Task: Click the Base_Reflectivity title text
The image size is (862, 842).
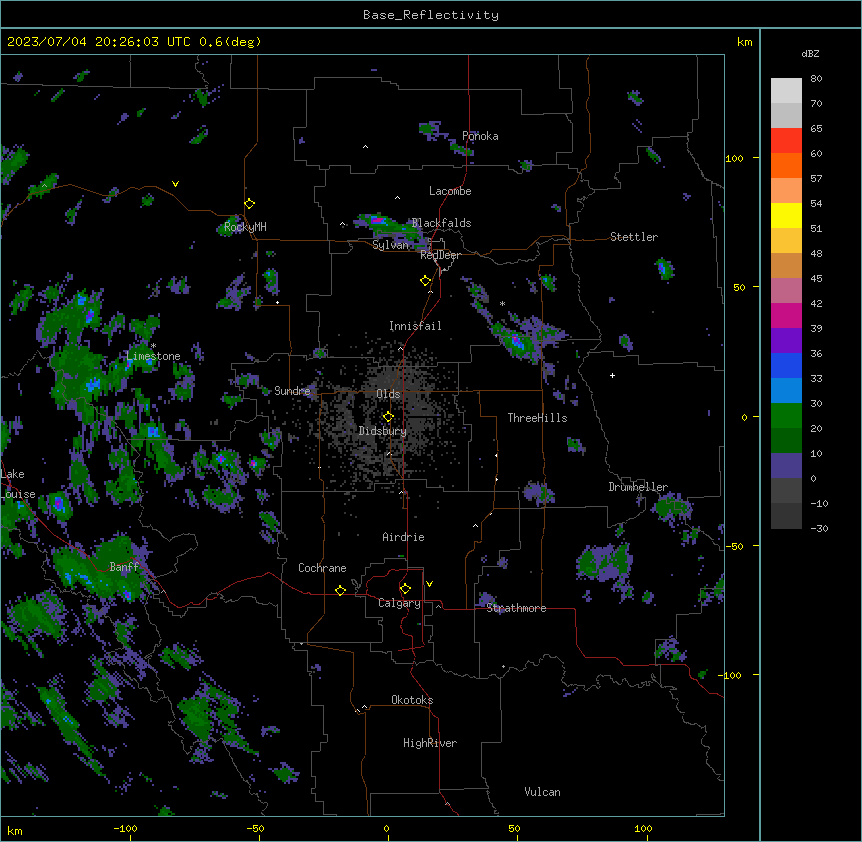Action: 431,15
